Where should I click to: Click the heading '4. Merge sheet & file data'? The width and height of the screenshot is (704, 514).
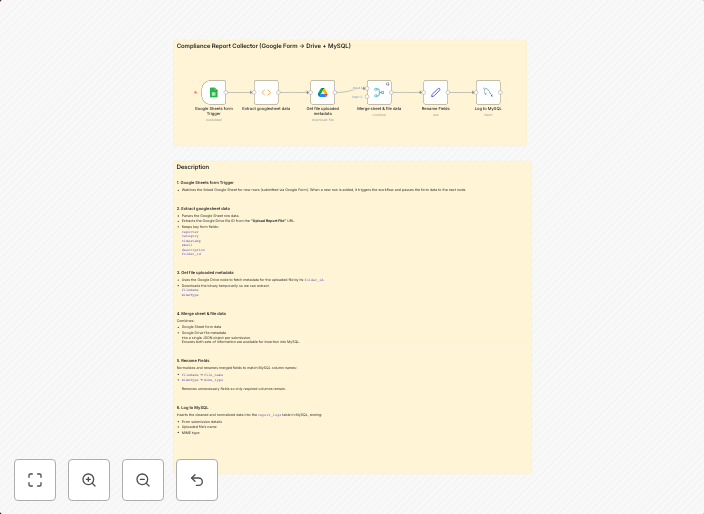(201, 314)
